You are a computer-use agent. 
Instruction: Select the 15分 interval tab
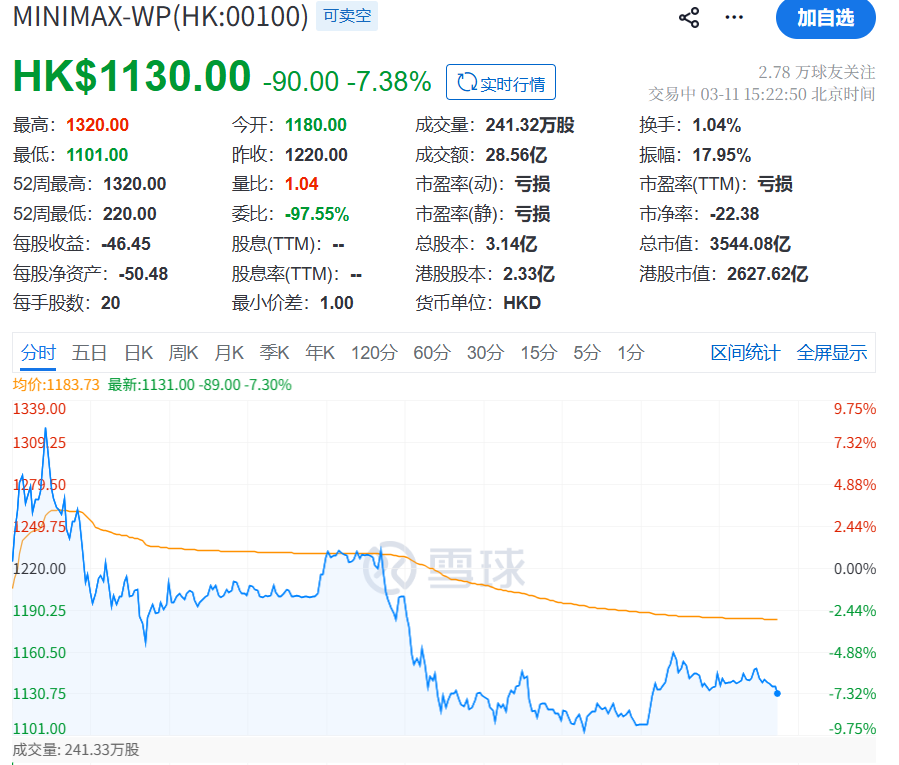538,352
